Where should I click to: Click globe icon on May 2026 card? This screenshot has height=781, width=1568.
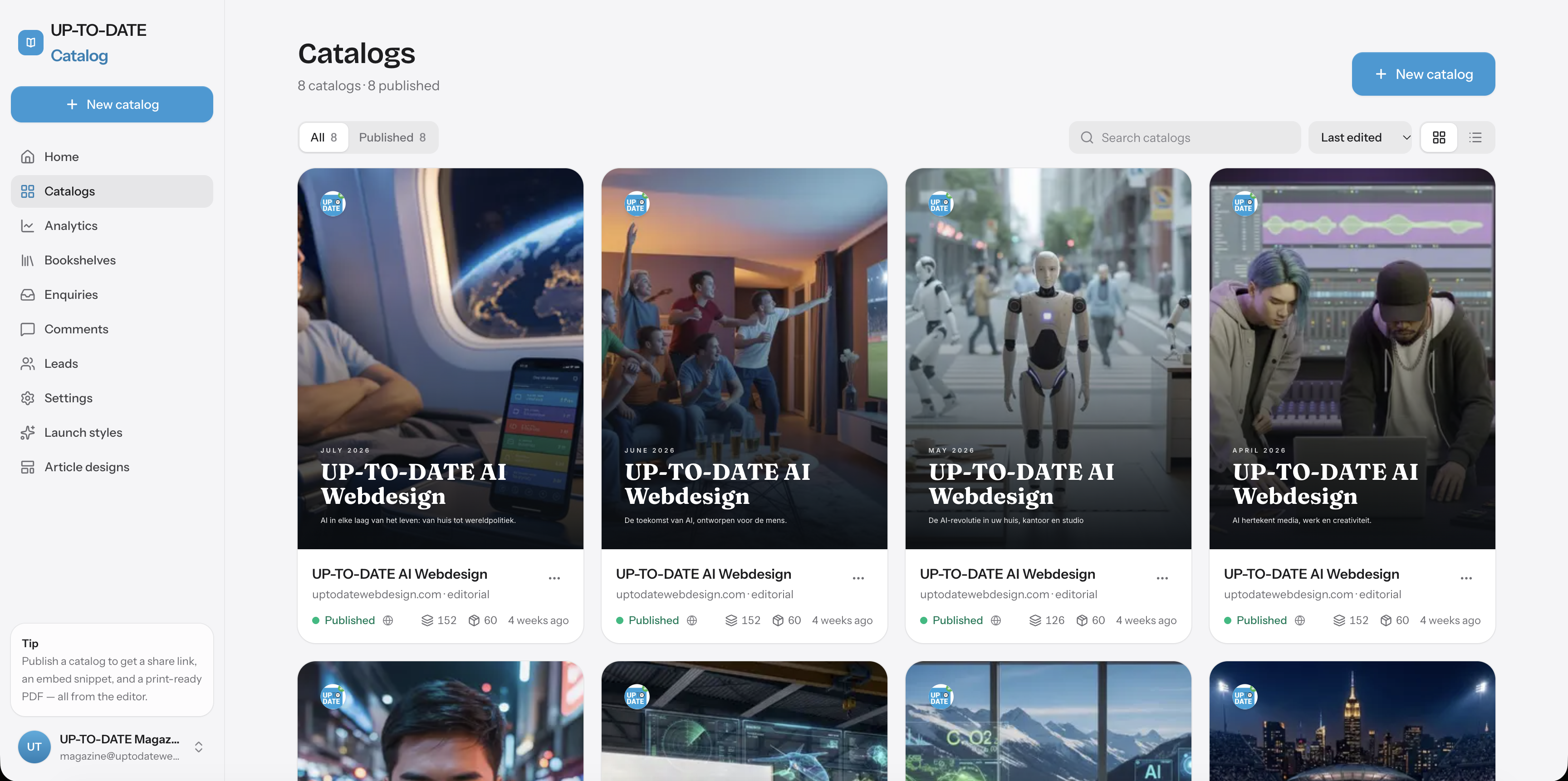coord(996,621)
